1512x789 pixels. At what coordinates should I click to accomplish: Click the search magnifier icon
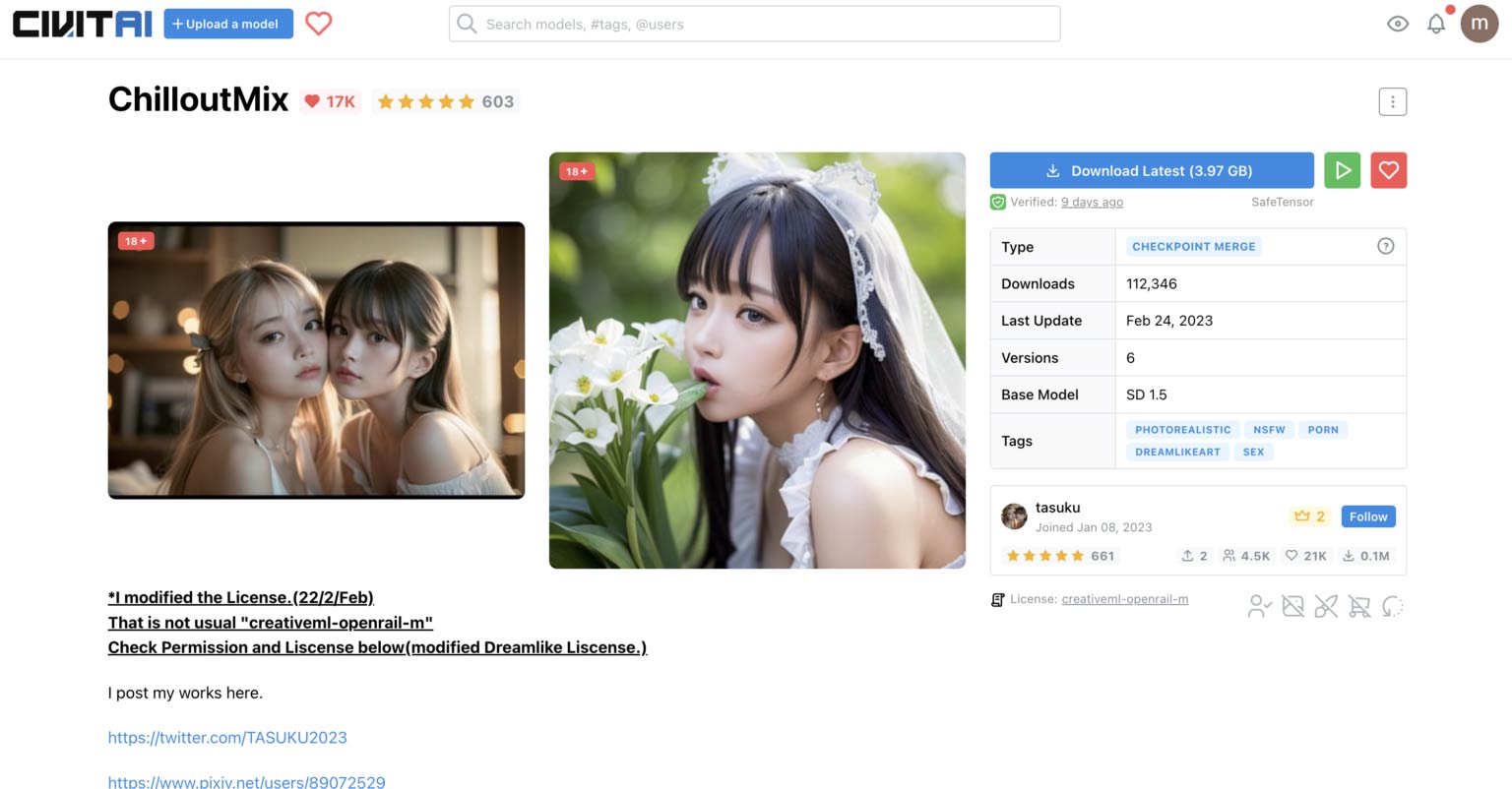point(467,24)
